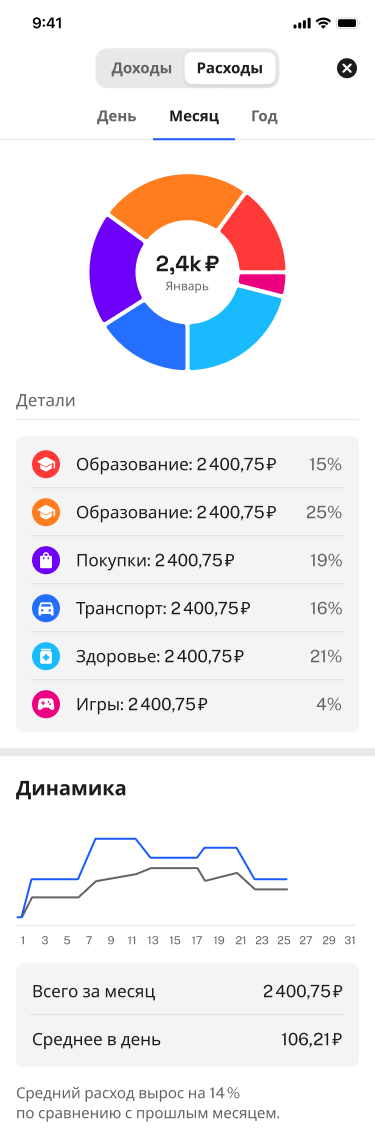Switch toggle to Доходы
This screenshot has width=375, height=1144.
click(x=142, y=69)
